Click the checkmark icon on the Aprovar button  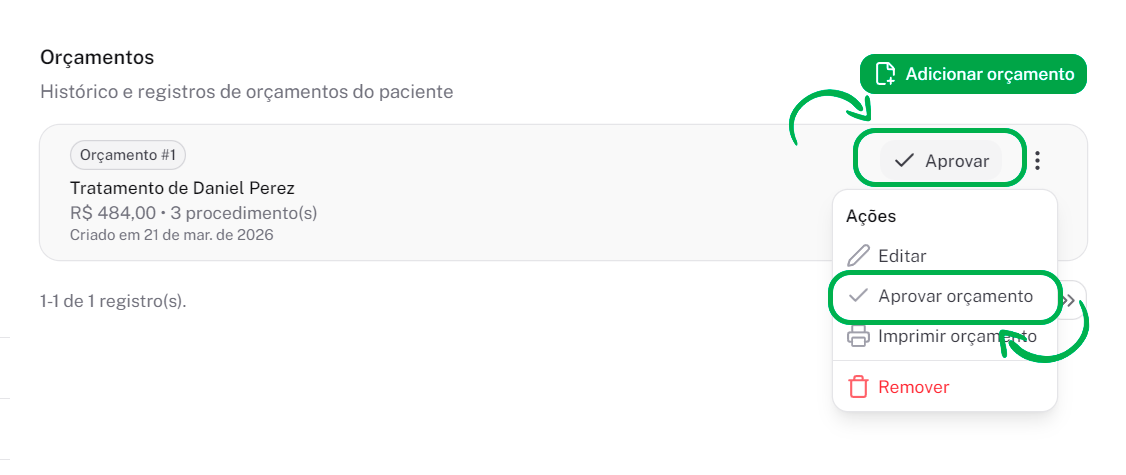pyautogui.click(x=904, y=160)
